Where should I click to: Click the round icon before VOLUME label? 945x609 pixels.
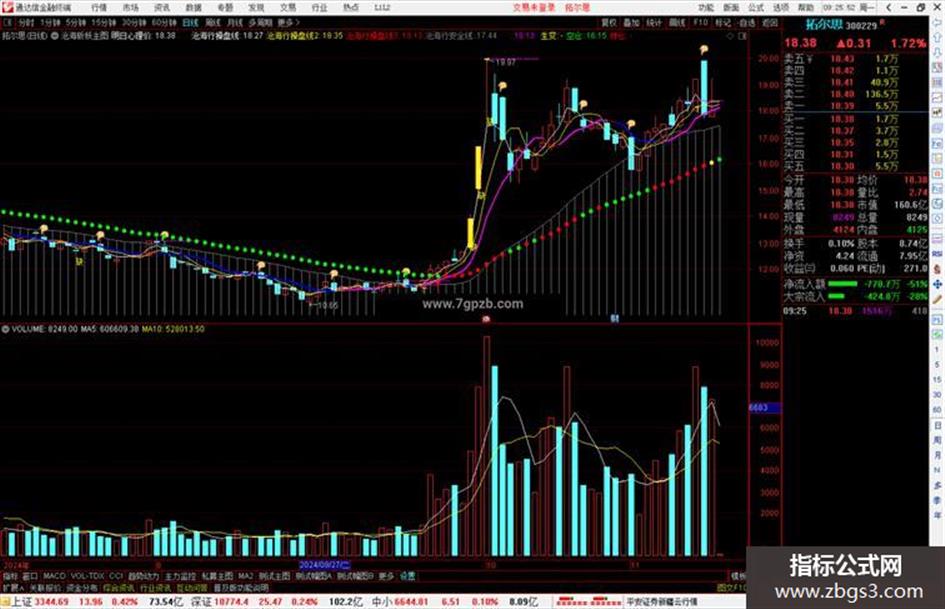(5, 329)
